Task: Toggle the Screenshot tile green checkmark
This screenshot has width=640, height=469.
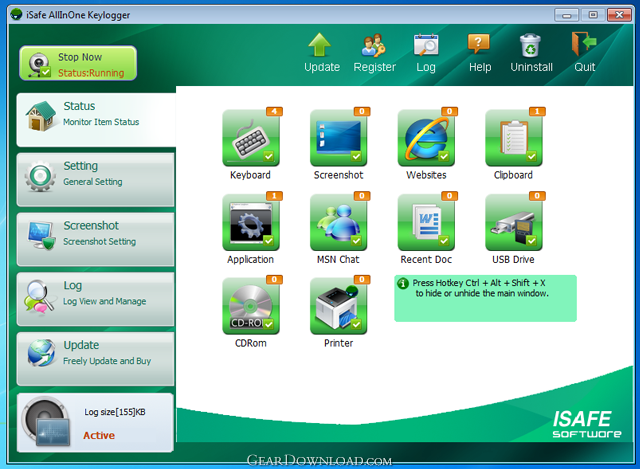Action: tap(356, 156)
